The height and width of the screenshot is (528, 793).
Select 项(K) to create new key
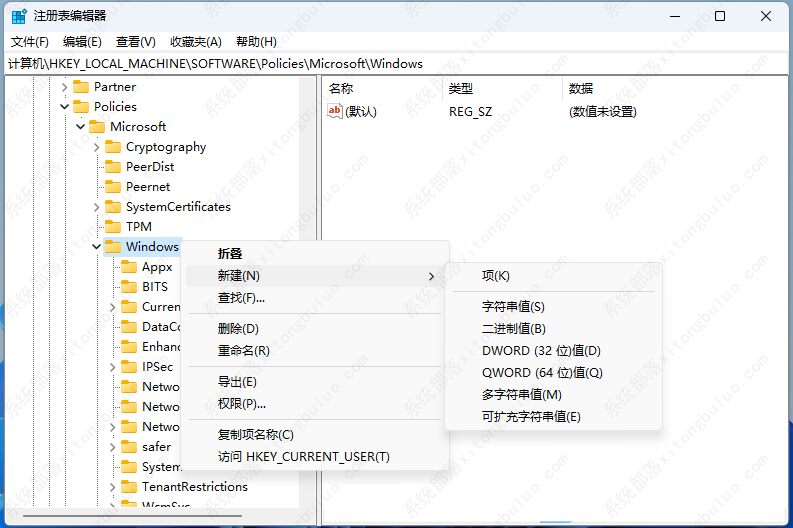pos(495,276)
